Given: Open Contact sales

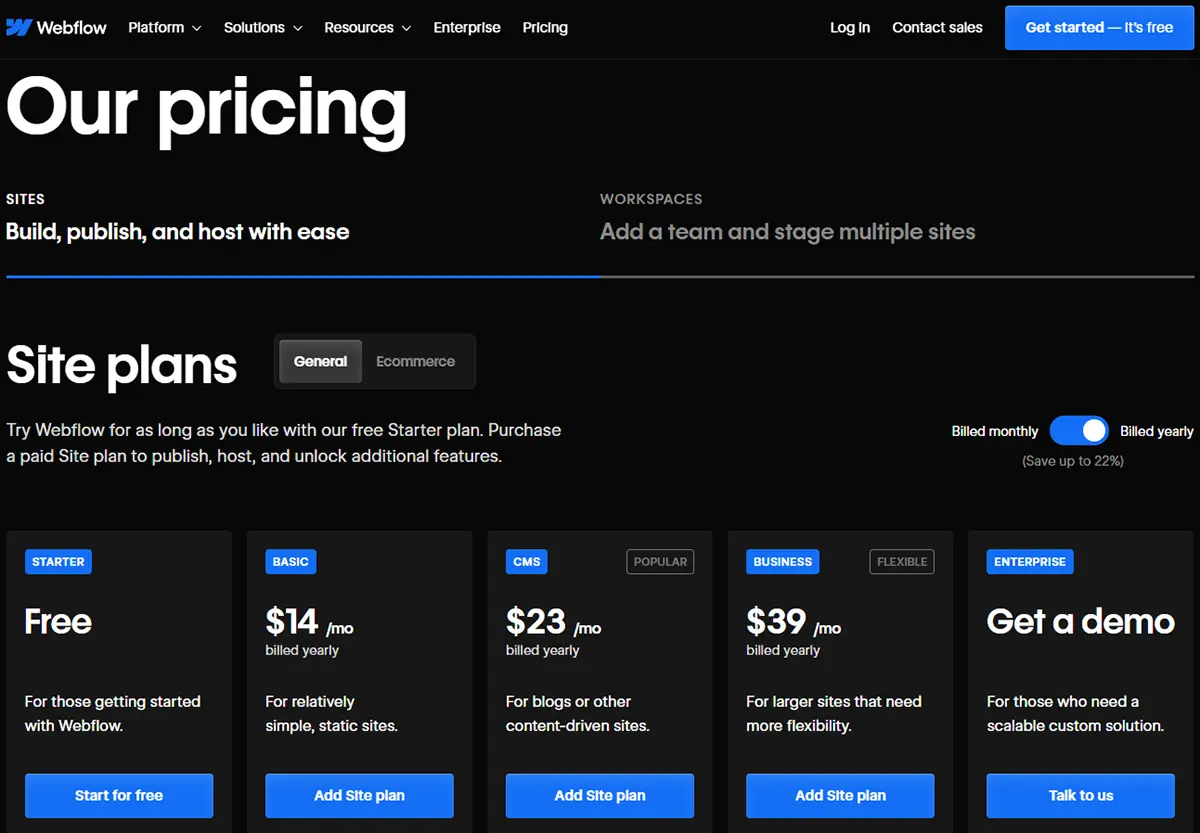Looking at the screenshot, I should point(936,27).
